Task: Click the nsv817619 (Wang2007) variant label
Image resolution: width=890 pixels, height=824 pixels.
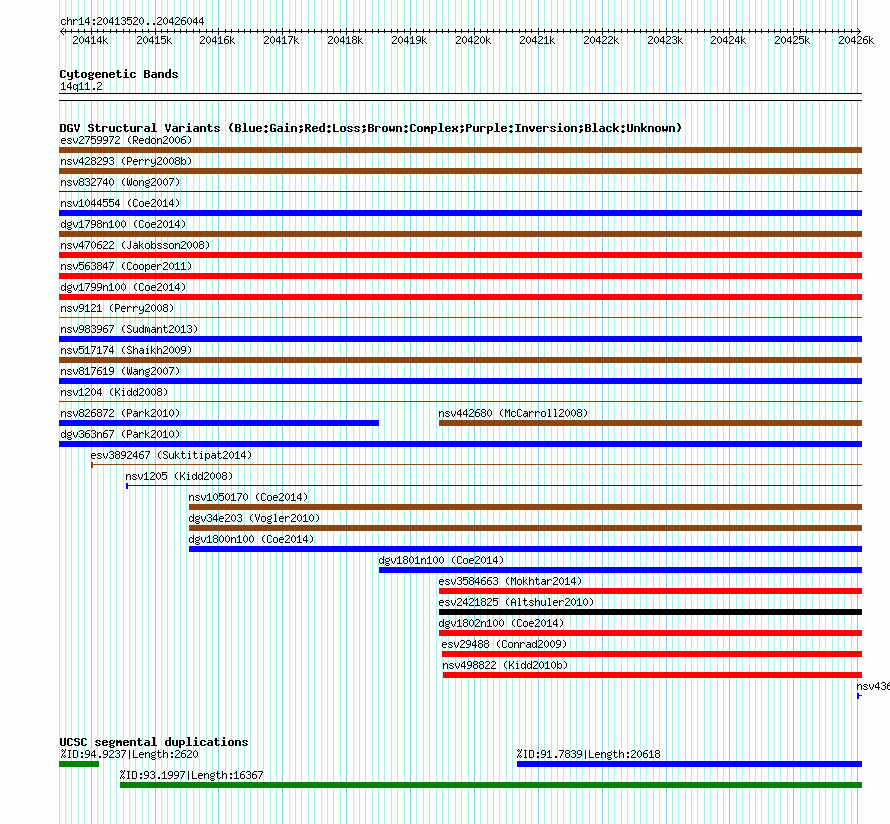Action: (x=120, y=371)
